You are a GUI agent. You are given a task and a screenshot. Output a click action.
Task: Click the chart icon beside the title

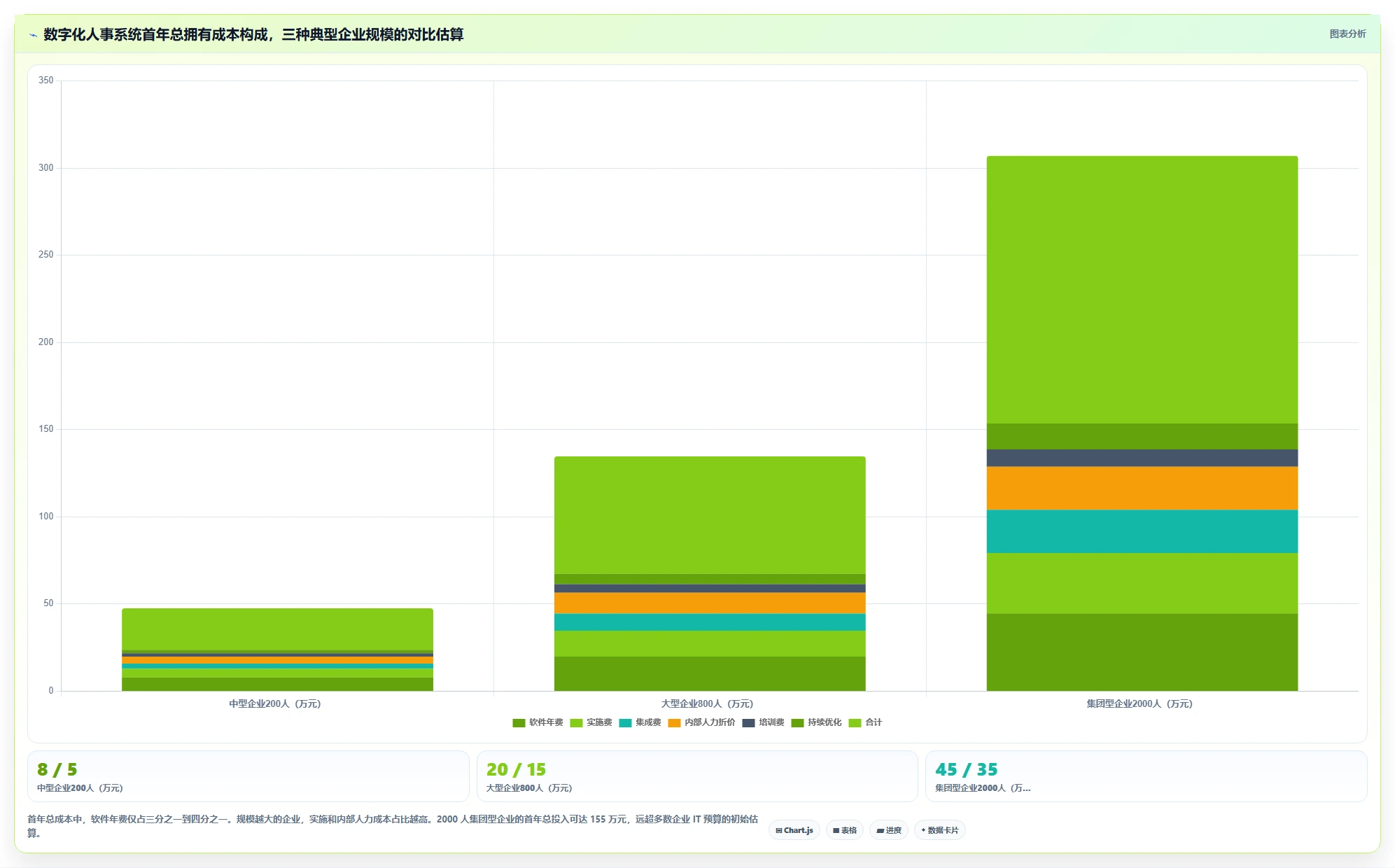coord(33,35)
